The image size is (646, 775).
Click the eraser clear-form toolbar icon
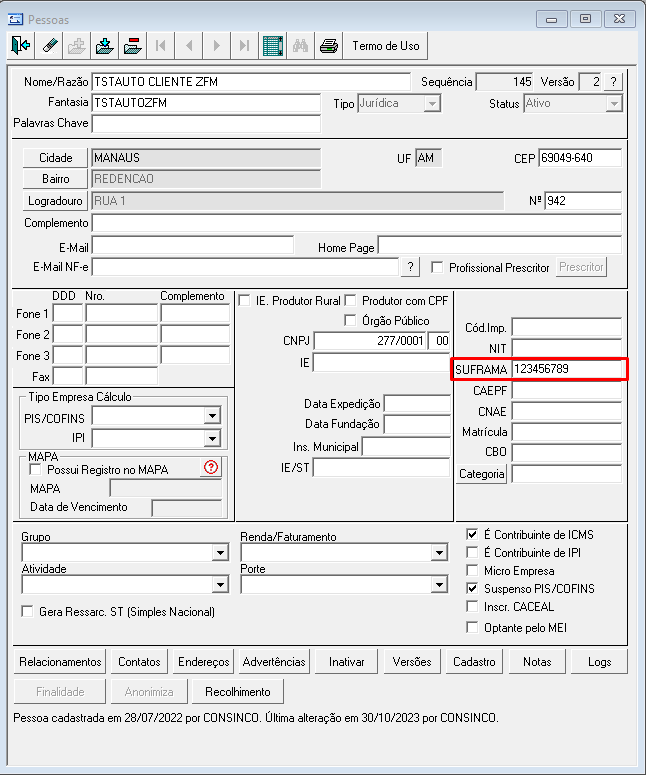[x=49, y=45]
